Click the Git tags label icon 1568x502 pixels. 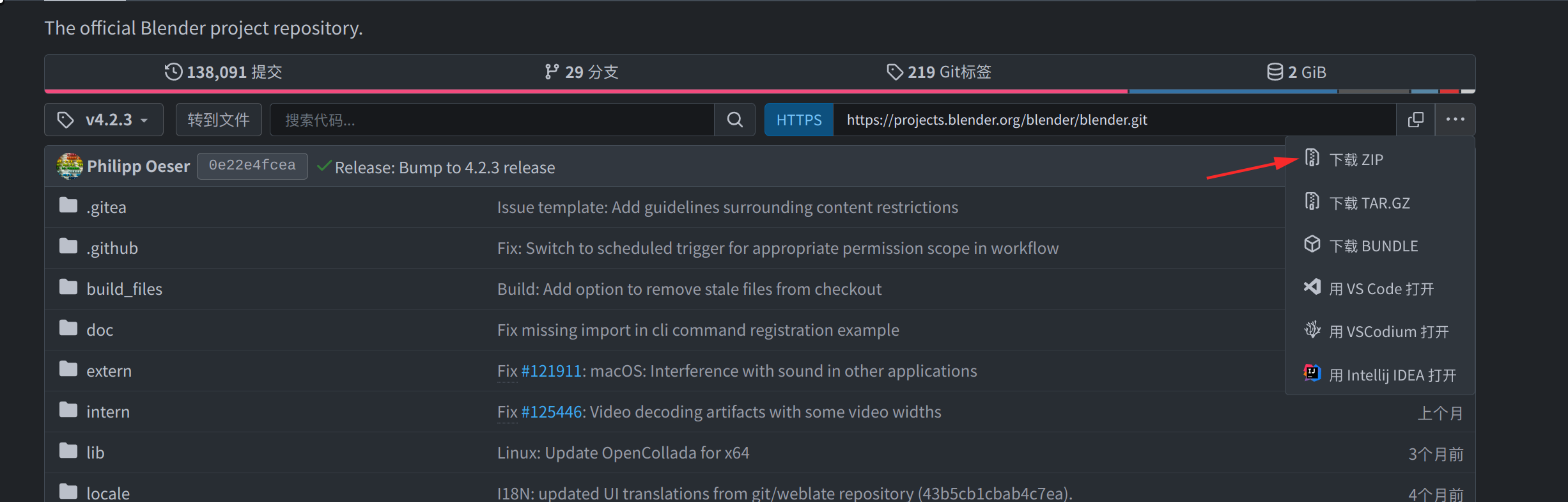click(895, 72)
